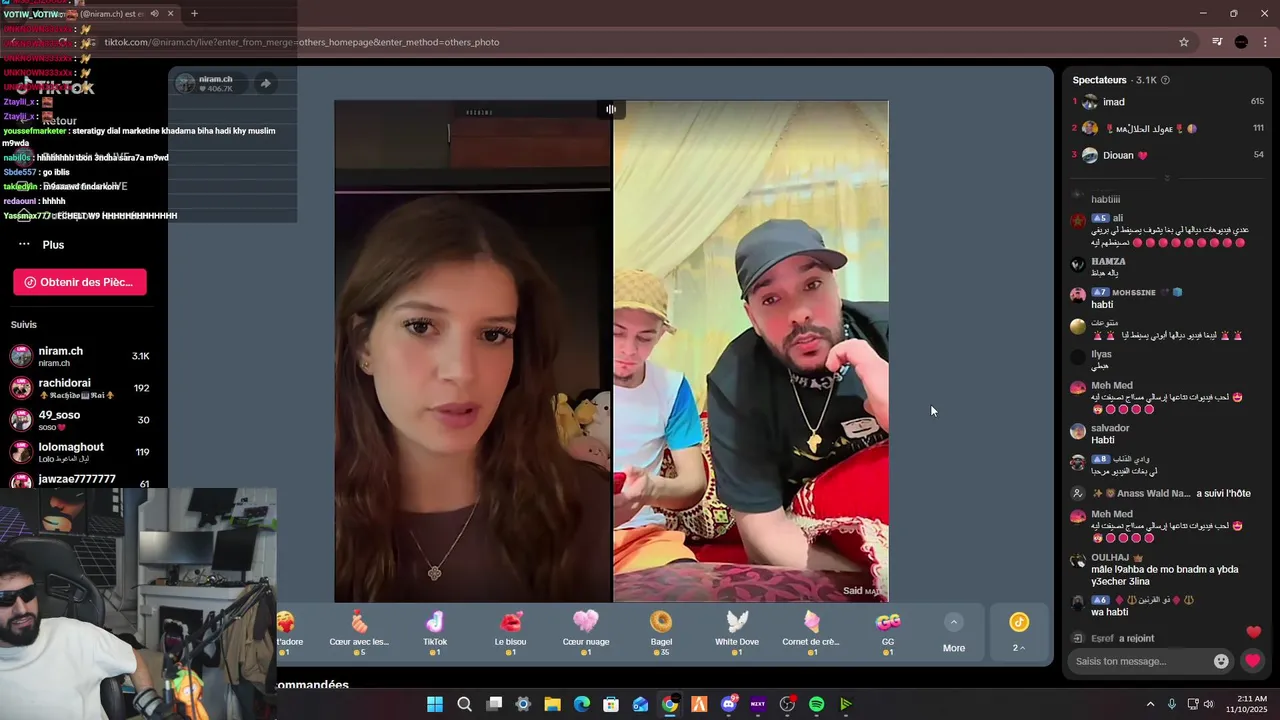Open OBS Studio from taskbar
The image size is (1280, 720).
(787, 704)
